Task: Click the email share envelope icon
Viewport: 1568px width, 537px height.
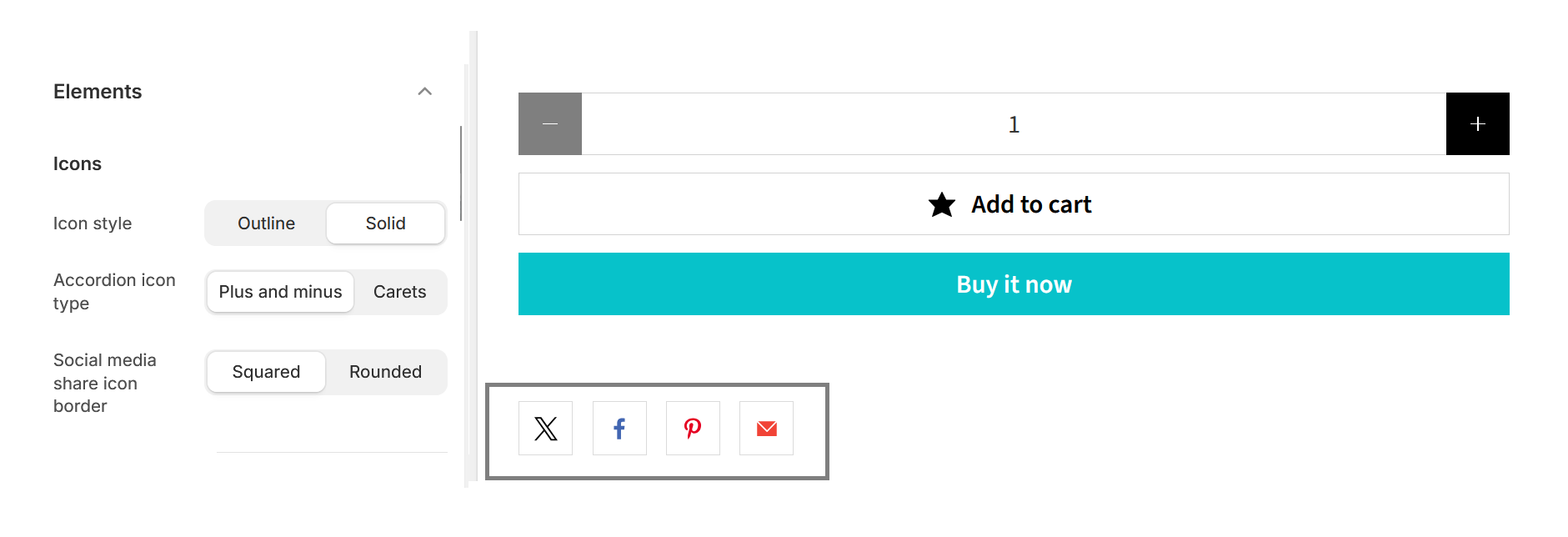Action: pos(766,429)
